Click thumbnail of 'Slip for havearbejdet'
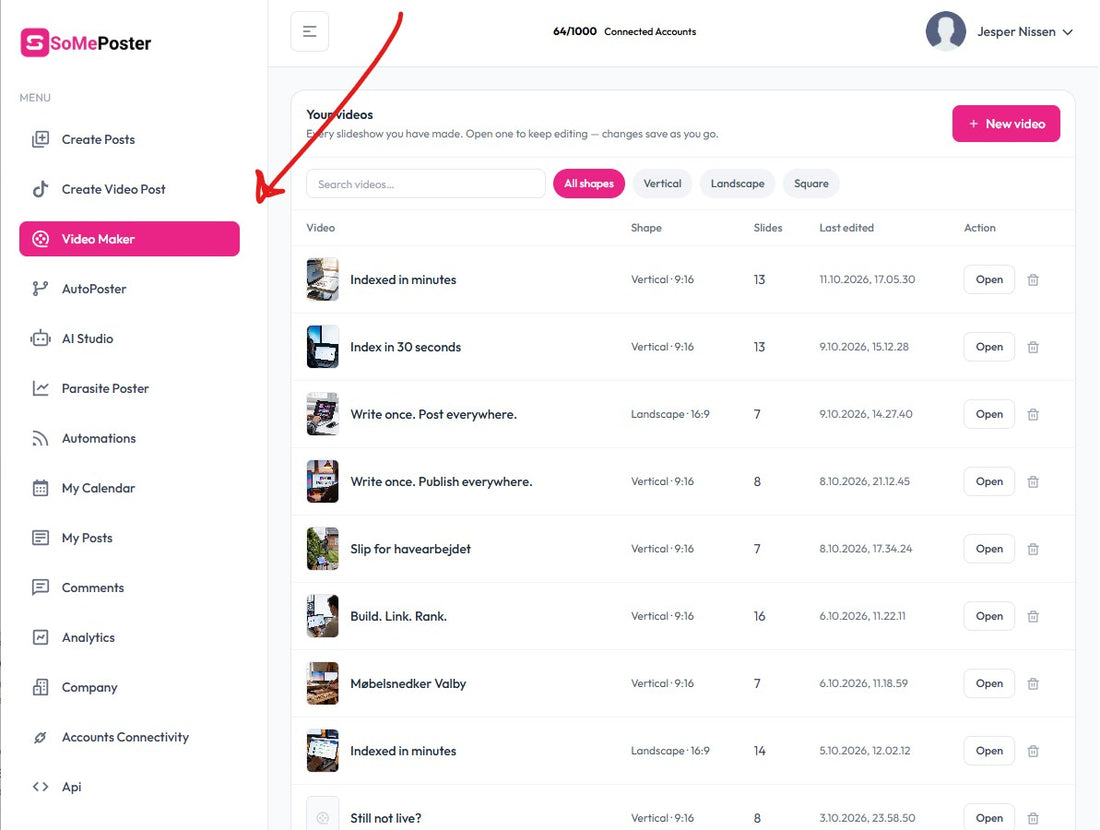The image size is (1100, 830). 323,549
